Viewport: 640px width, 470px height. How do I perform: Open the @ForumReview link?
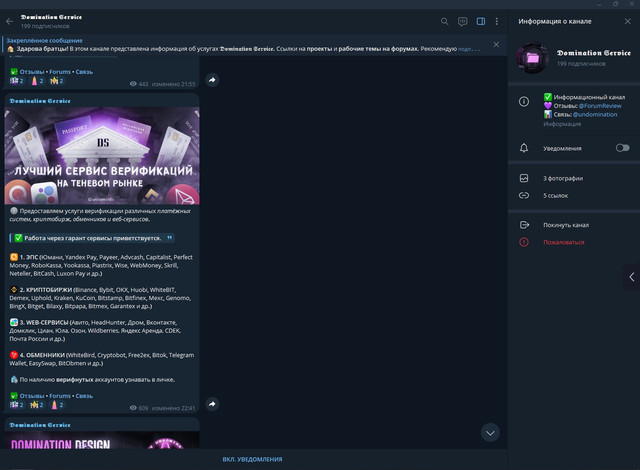[x=600, y=105]
